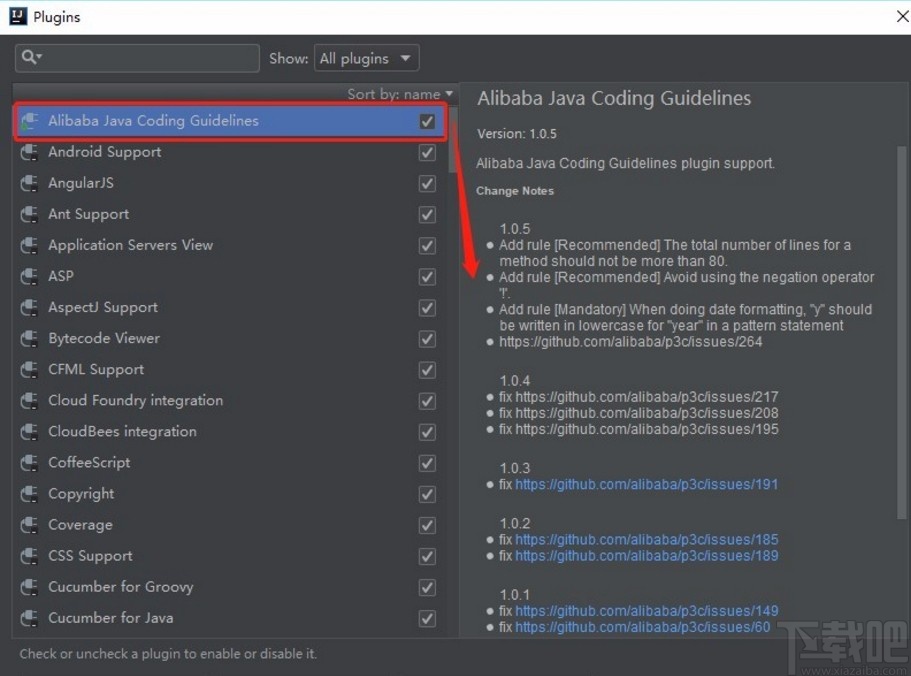Disable the Ant Support plugin checkbox
The height and width of the screenshot is (676, 911).
coord(427,214)
